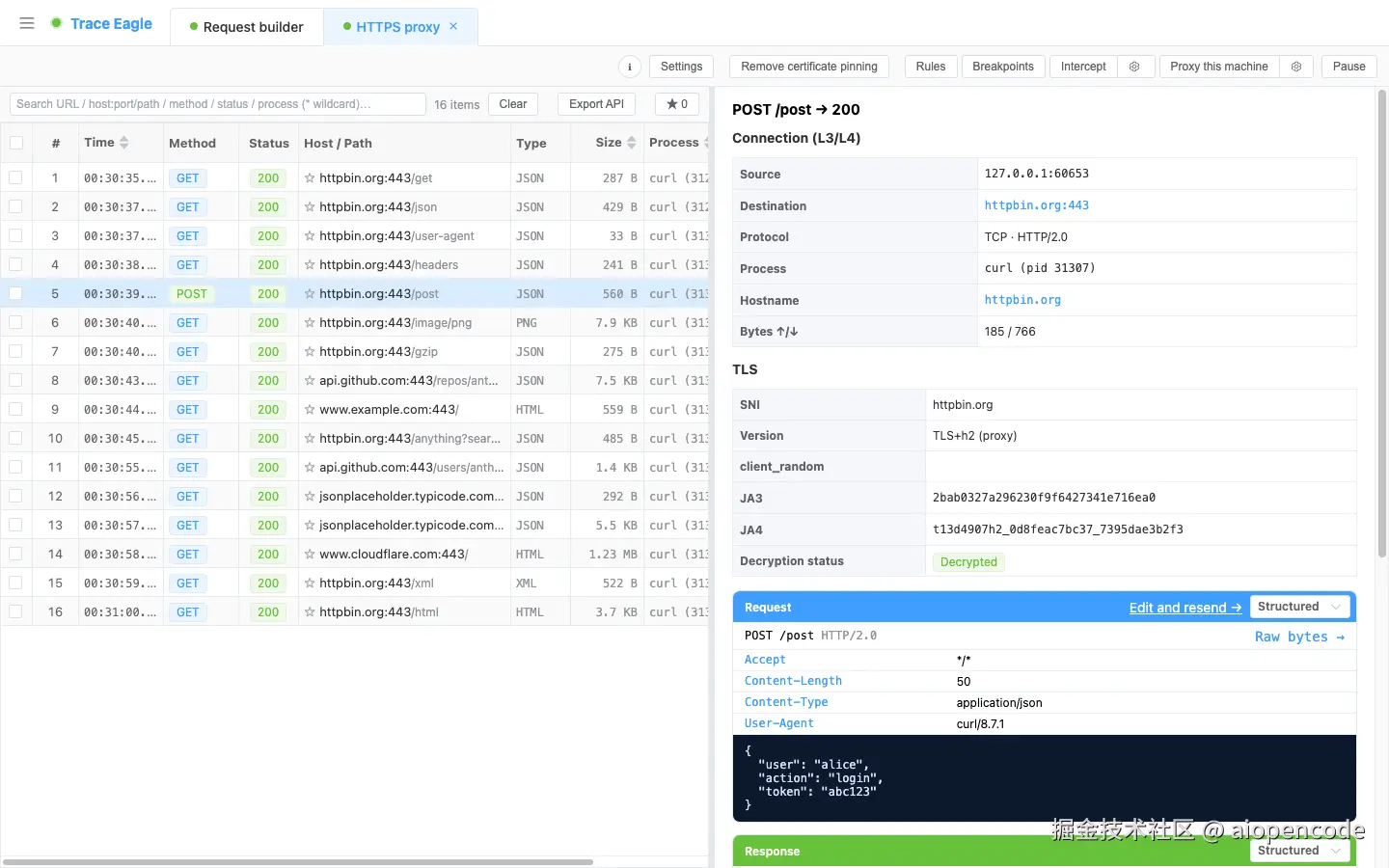Star the httpbin.org:443/get request
Viewport: 1389px width, 868px height.
(310, 178)
